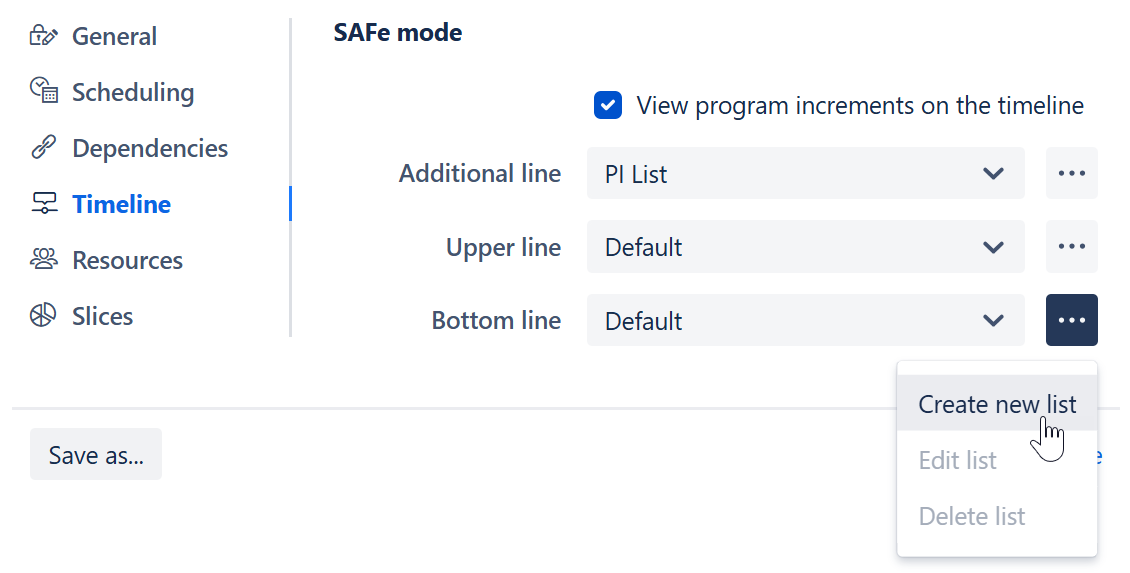Uncheck View program increments on the timeline
Screen dimensions: 1130x573
click(608, 105)
